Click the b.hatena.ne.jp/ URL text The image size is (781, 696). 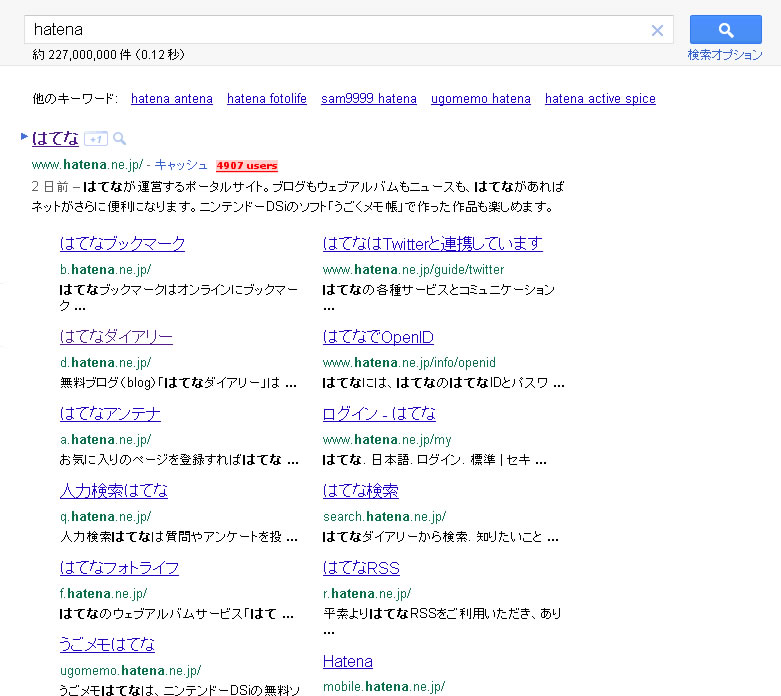106,270
